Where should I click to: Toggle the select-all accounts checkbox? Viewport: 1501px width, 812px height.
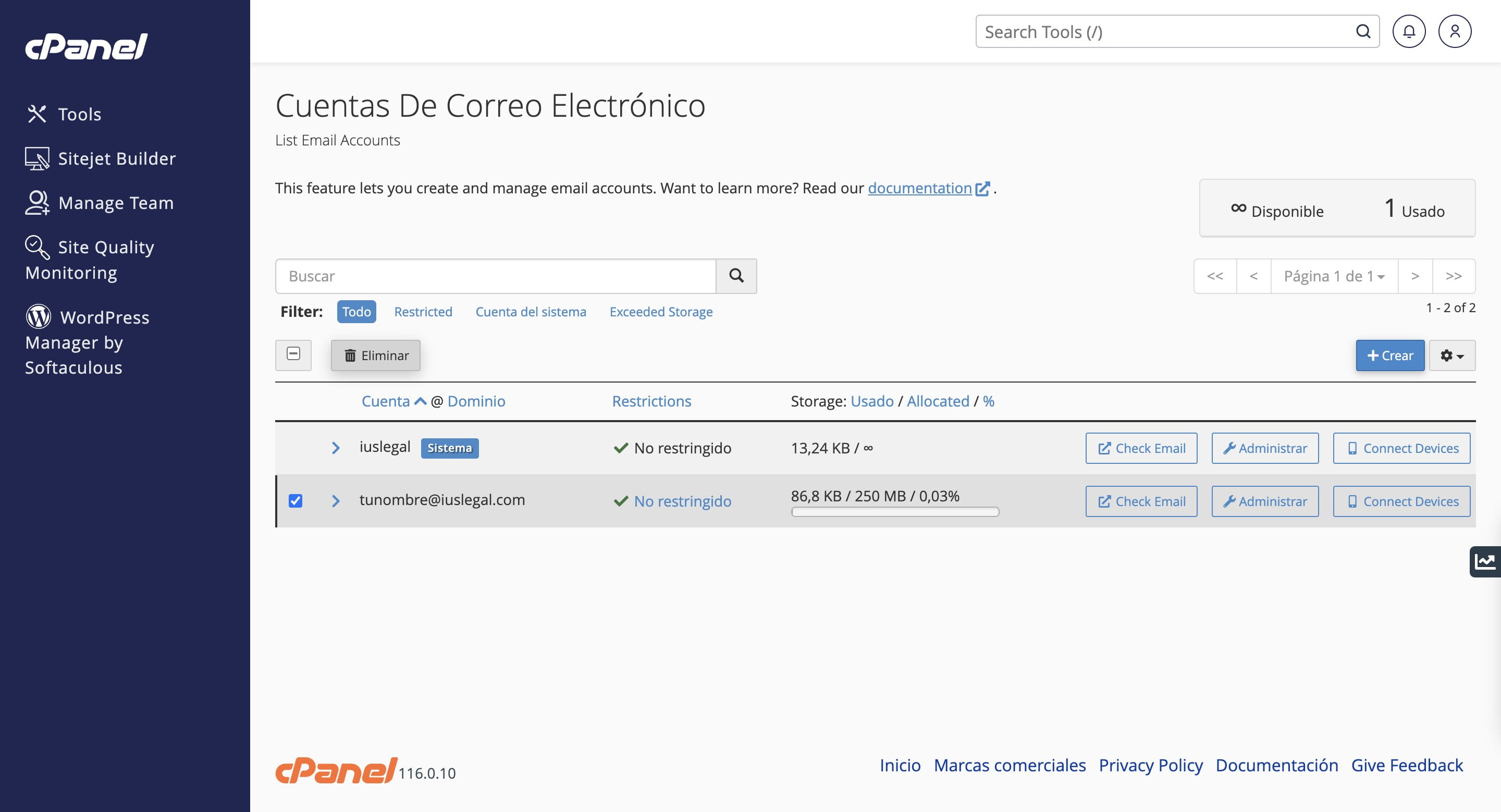pyautogui.click(x=293, y=354)
